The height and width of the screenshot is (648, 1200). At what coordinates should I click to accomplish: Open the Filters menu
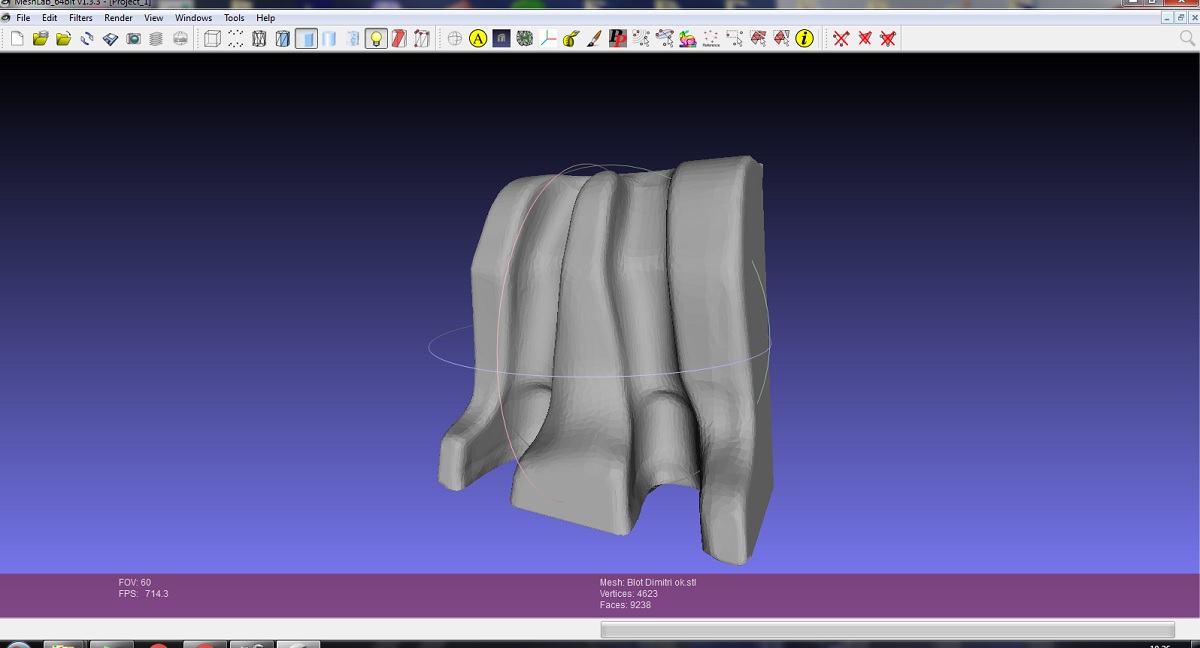point(81,18)
